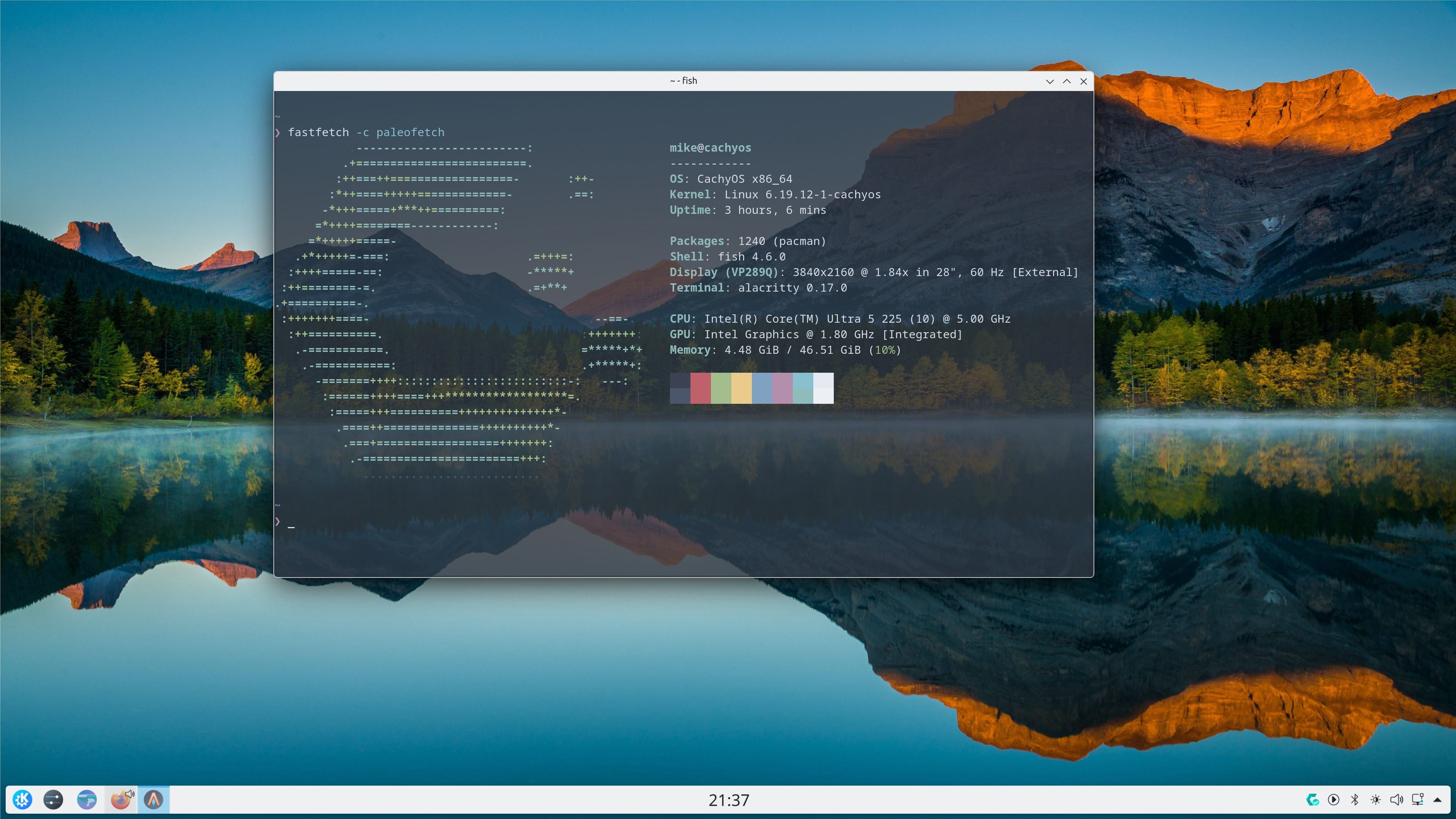Click the terminal title bar "~ - fish"
The height and width of the screenshot is (819, 1456).
(683, 81)
